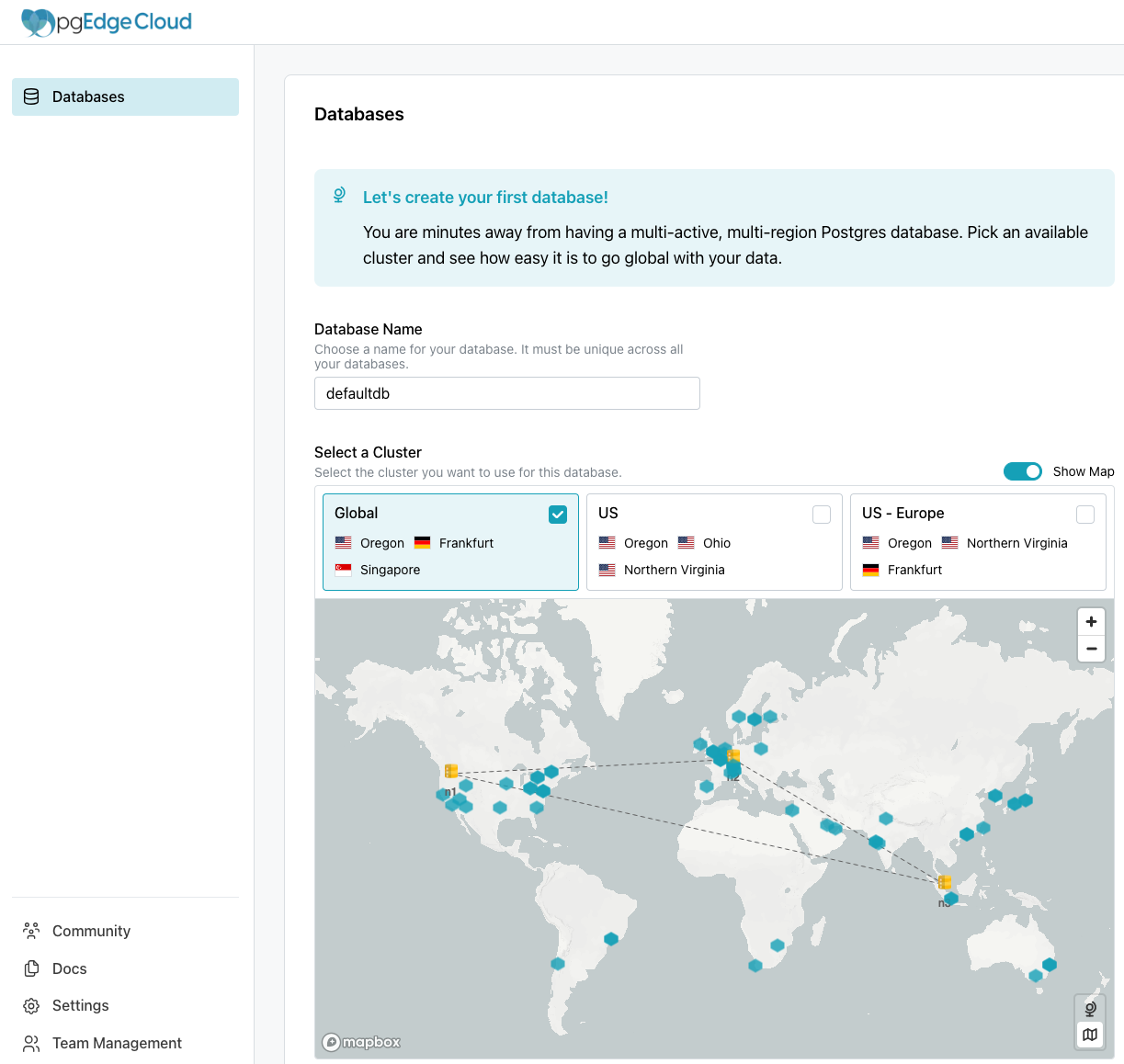This screenshot has width=1124, height=1064.
Task: Turn off the Show Map toggle
Action: 1022,471
